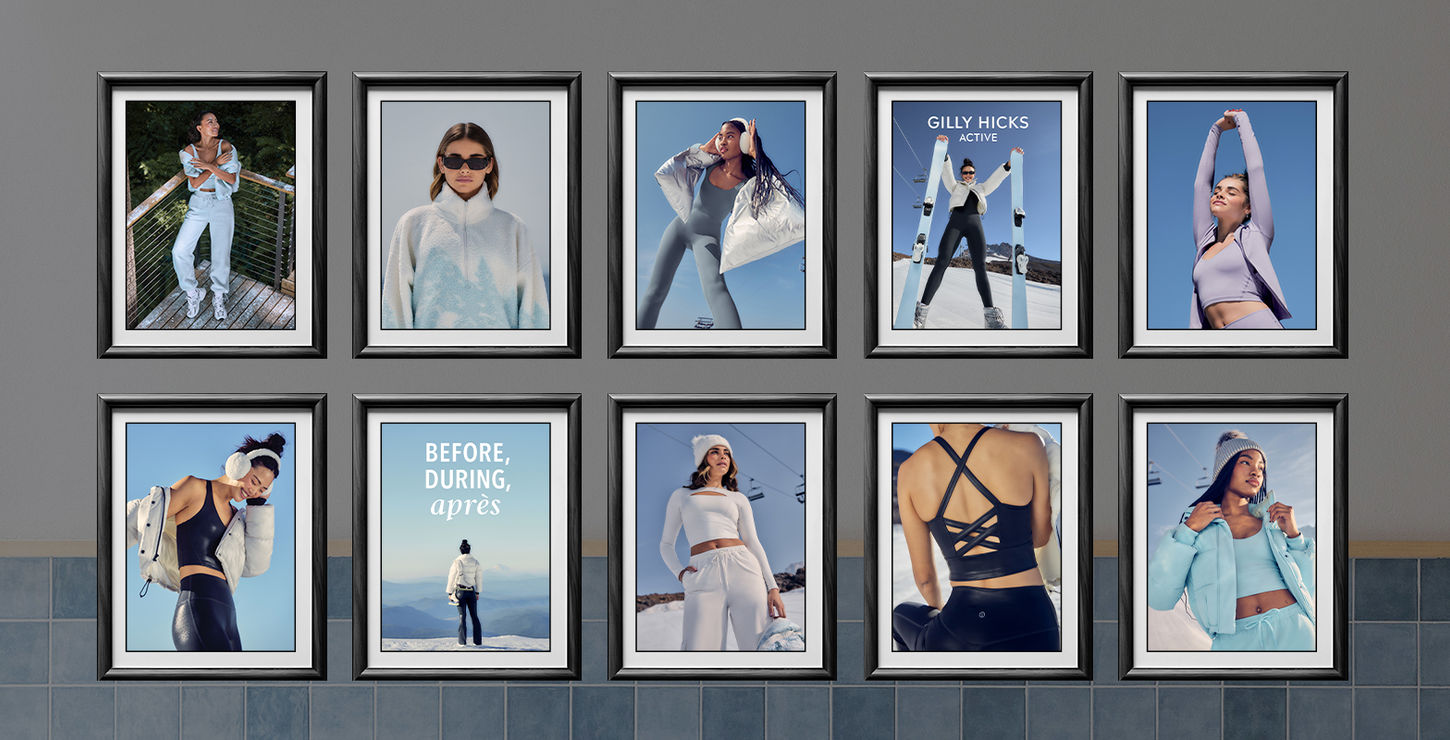The width and height of the screenshot is (1450, 740).
Task: Click the 'GILLY HICKS' heading text
Action: click(x=978, y=123)
